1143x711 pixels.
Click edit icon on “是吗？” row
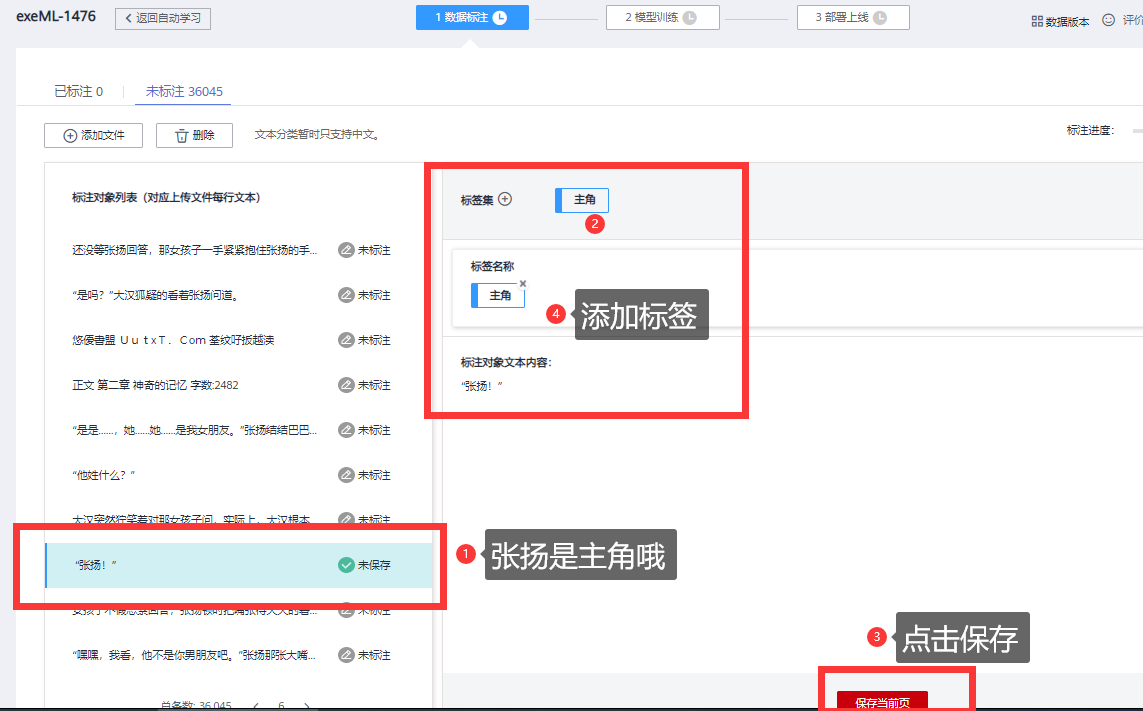(x=346, y=295)
